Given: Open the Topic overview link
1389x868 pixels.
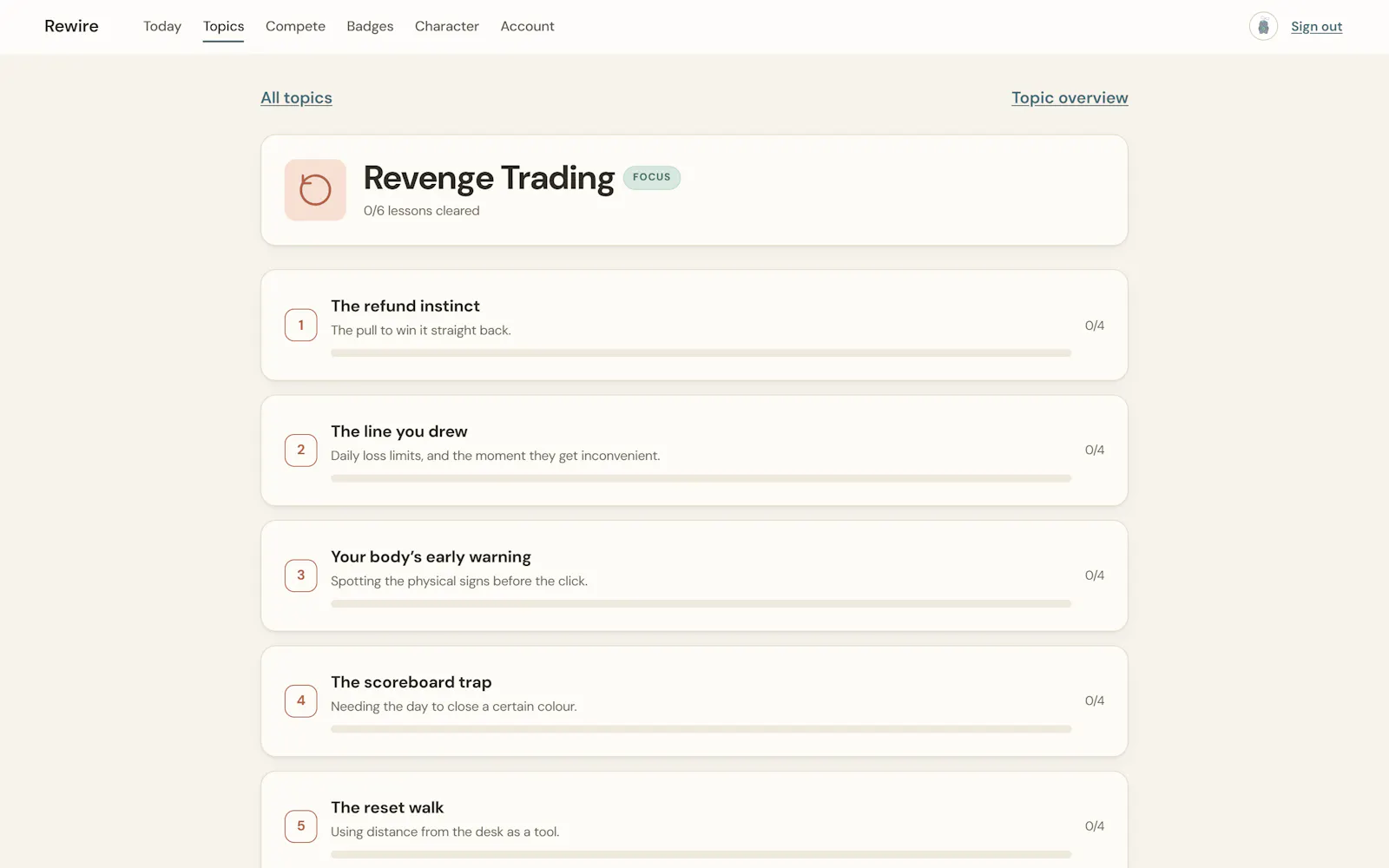Looking at the screenshot, I should (1070, 98).
